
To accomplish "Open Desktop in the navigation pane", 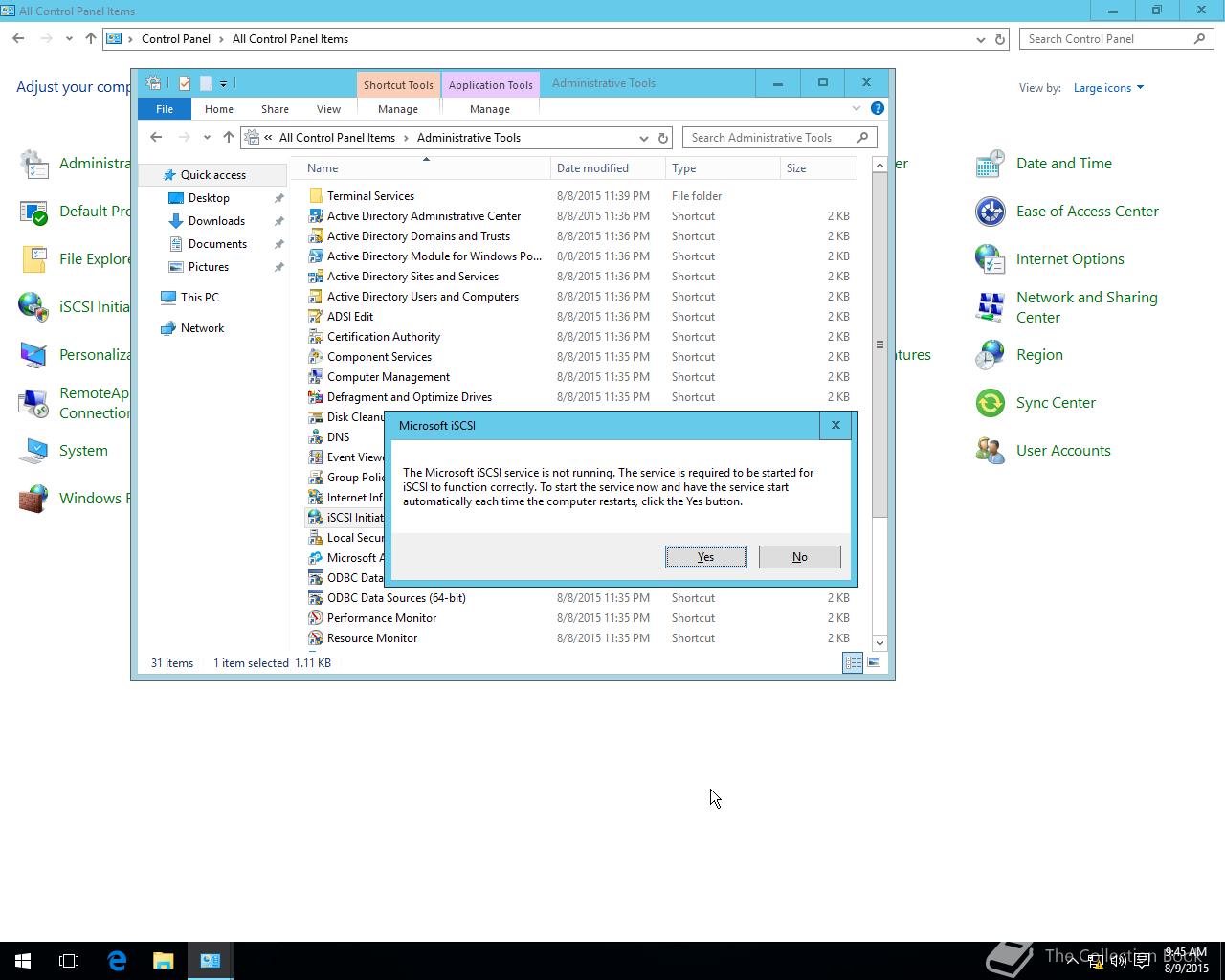I will [x=209, y=198].
